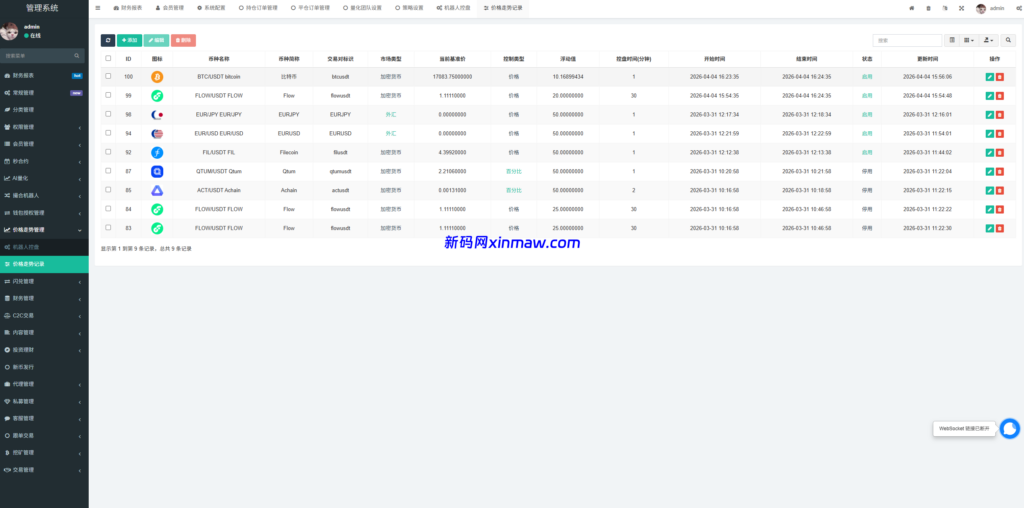Toggle the sidebar with the hamburger icon
The image size is (1024, 508).
98,8
